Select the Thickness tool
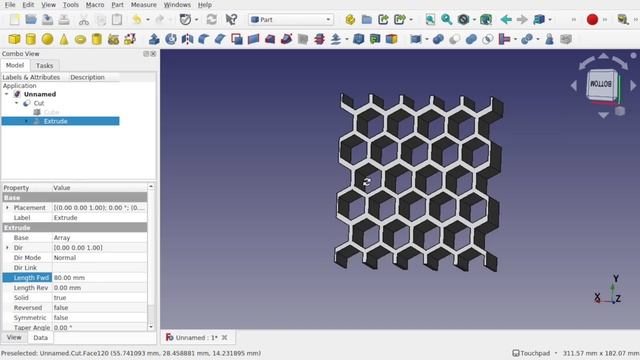Screen dimensions: 640x360 pyautogui.click(x=358, y=39)
